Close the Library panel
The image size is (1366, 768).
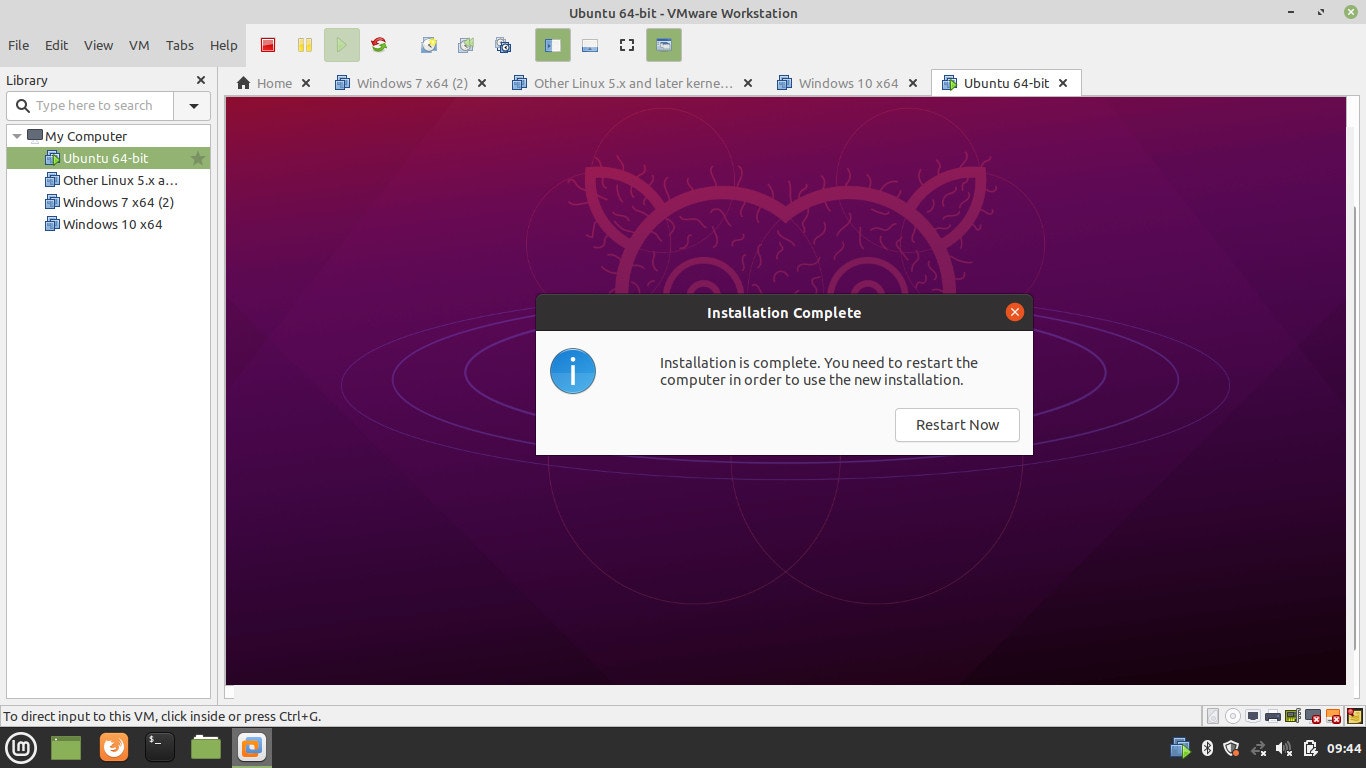(x=201, y=80)
